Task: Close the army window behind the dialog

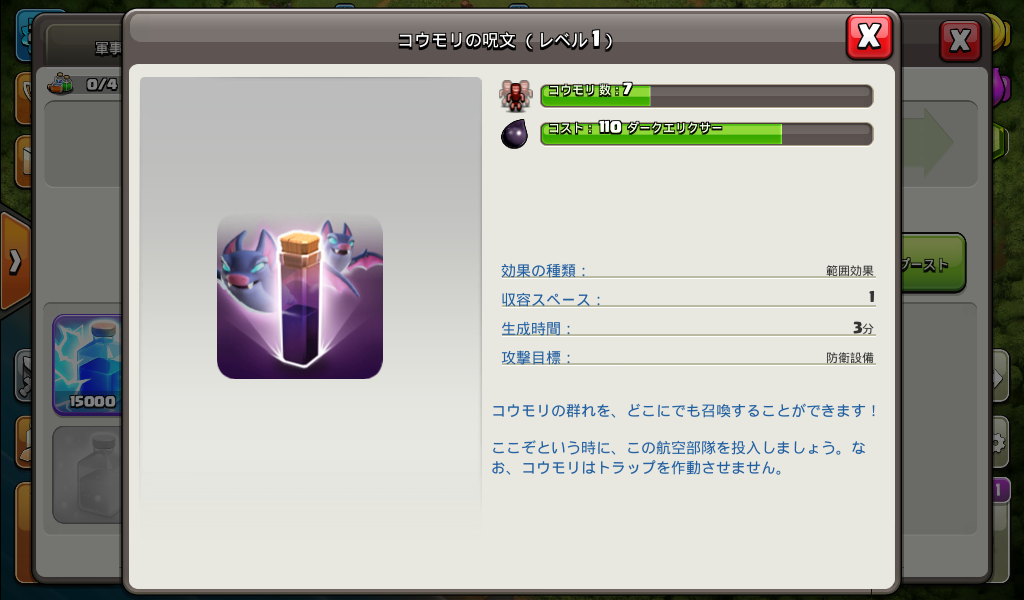Action: coord(960,41)
